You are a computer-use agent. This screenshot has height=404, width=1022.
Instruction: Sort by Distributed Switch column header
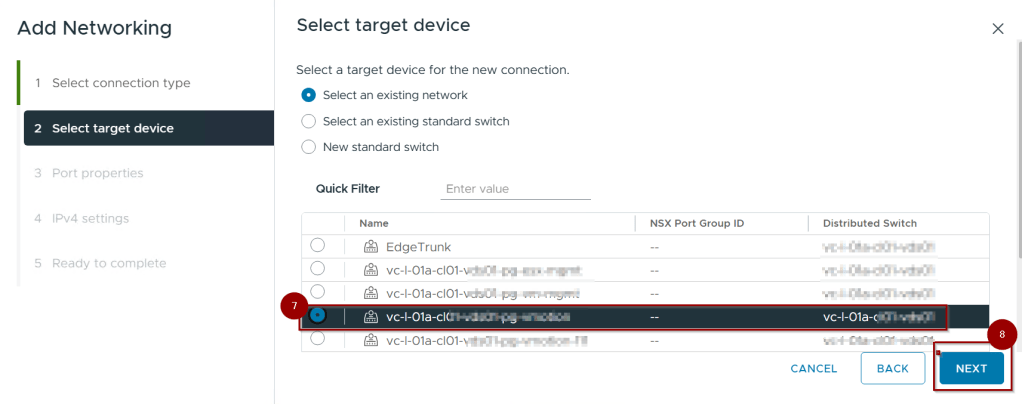869,223
